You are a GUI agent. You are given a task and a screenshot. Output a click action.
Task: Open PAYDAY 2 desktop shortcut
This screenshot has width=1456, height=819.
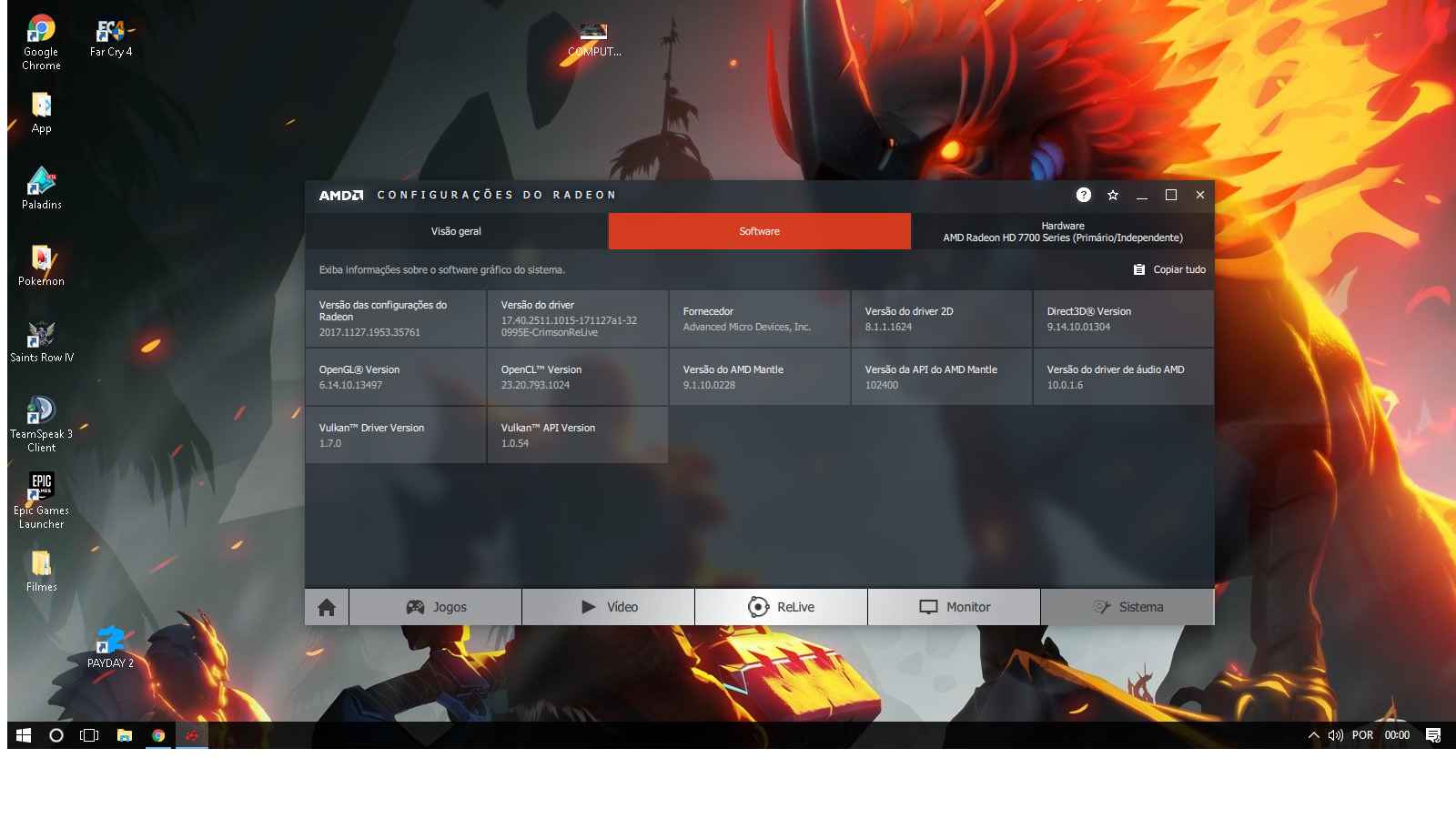[110, 647]
